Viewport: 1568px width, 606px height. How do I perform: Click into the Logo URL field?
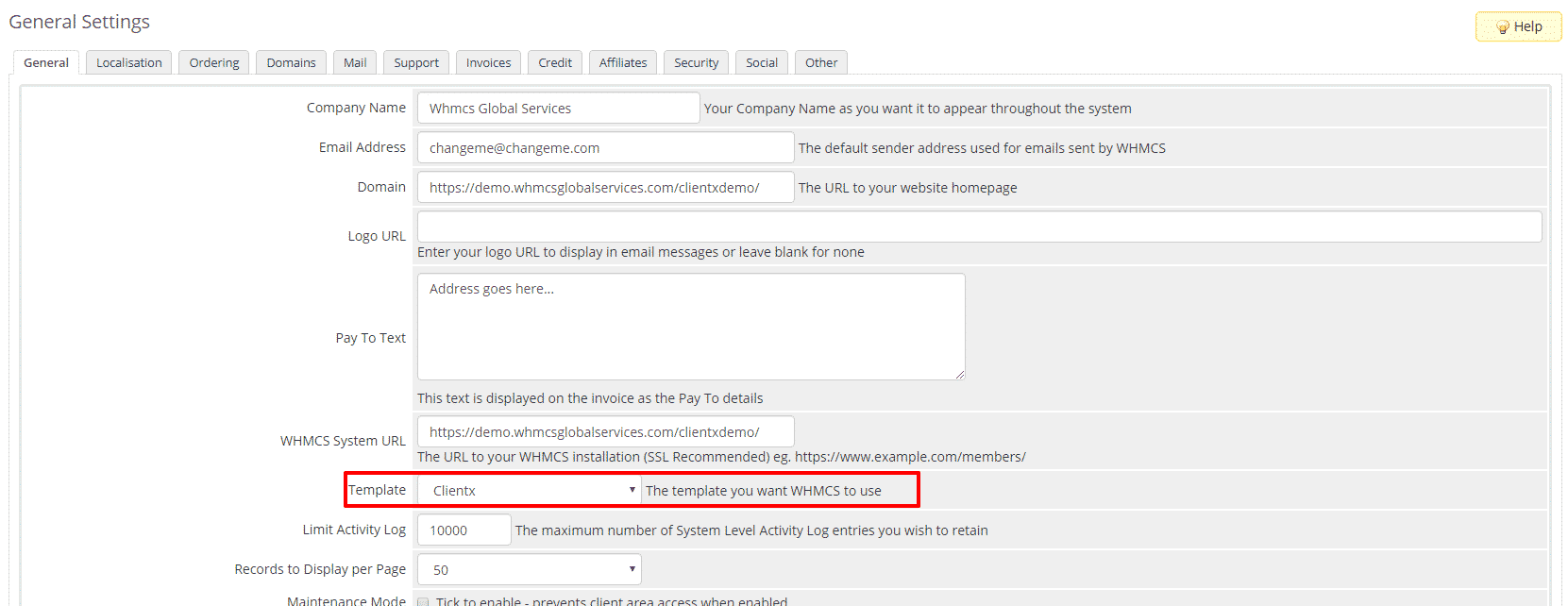(x=979, y=227)
